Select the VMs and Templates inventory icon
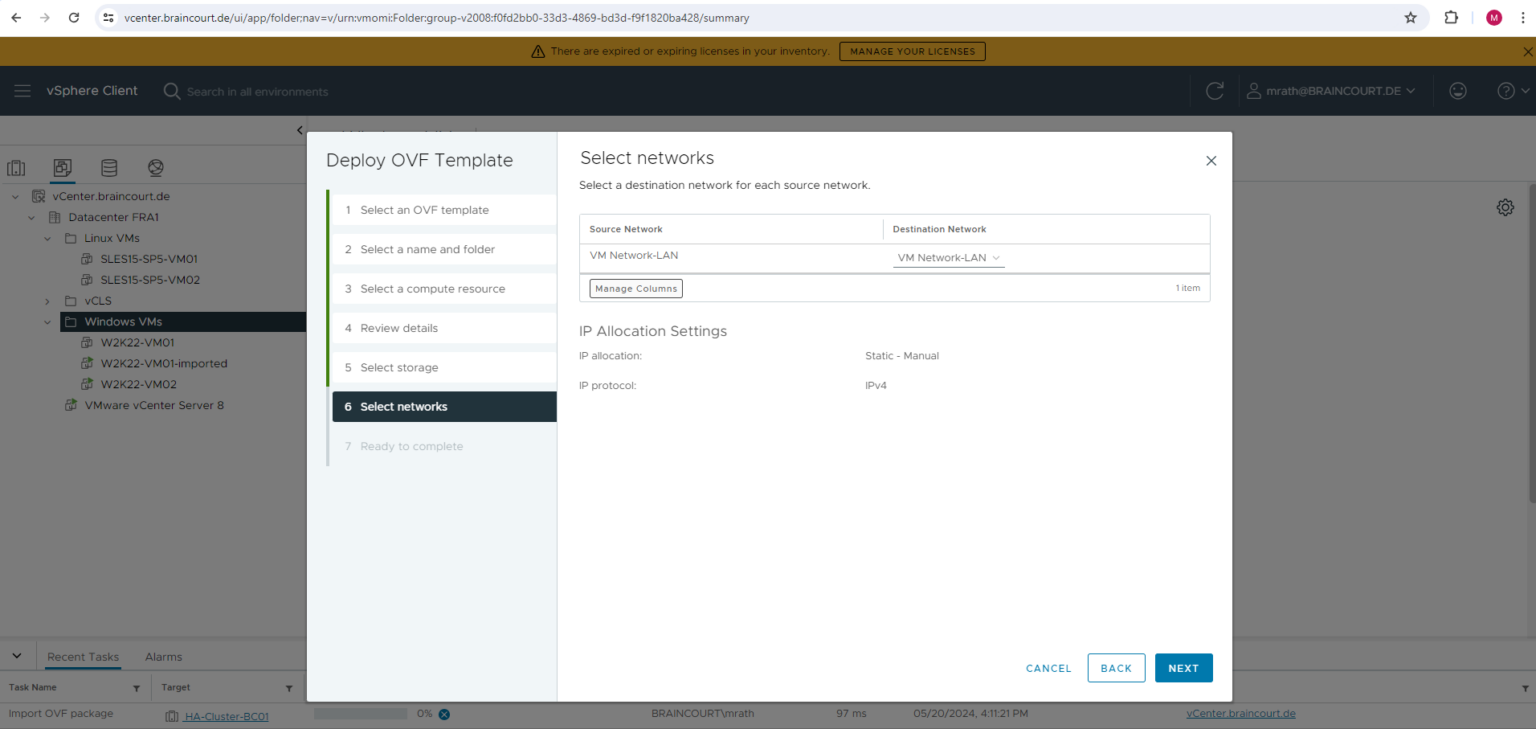 [x=62, y=168]
